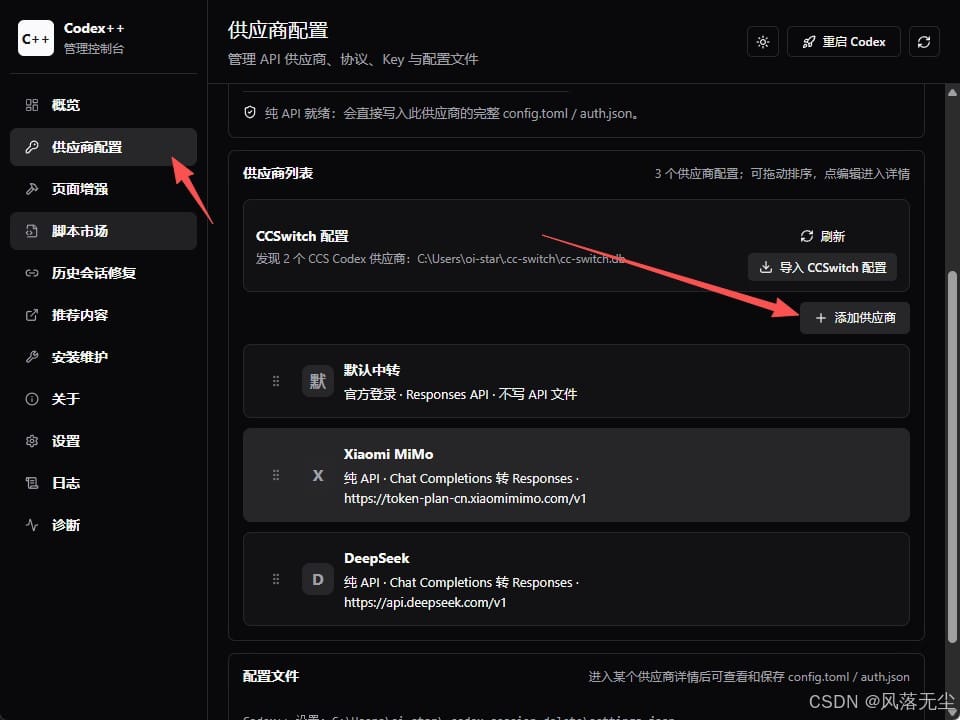The height and width of the screenshot is (720, 960).
Task: Click the gear icon beside 设置
Action: (32, 441)
